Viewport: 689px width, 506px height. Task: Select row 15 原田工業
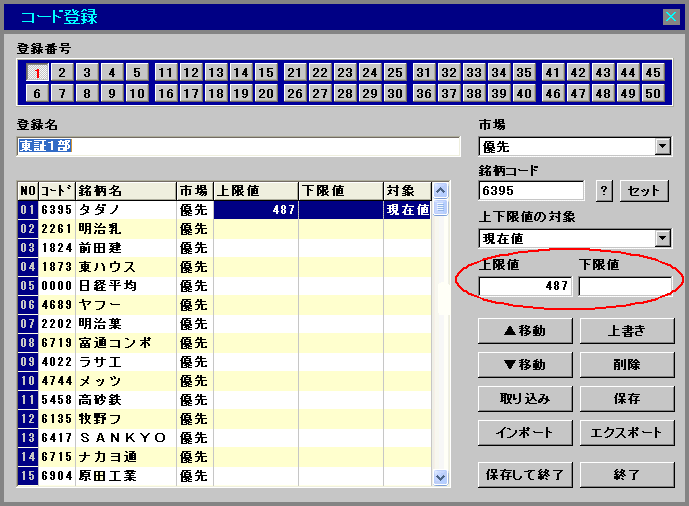[224, 476]
